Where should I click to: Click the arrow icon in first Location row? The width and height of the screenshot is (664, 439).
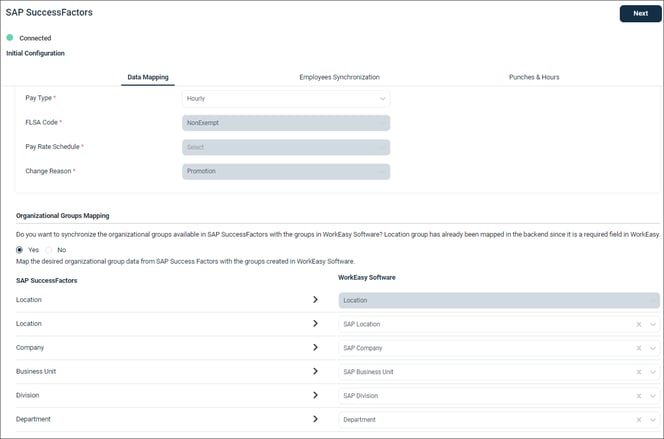pyautogui.click(x=315, y=300)
